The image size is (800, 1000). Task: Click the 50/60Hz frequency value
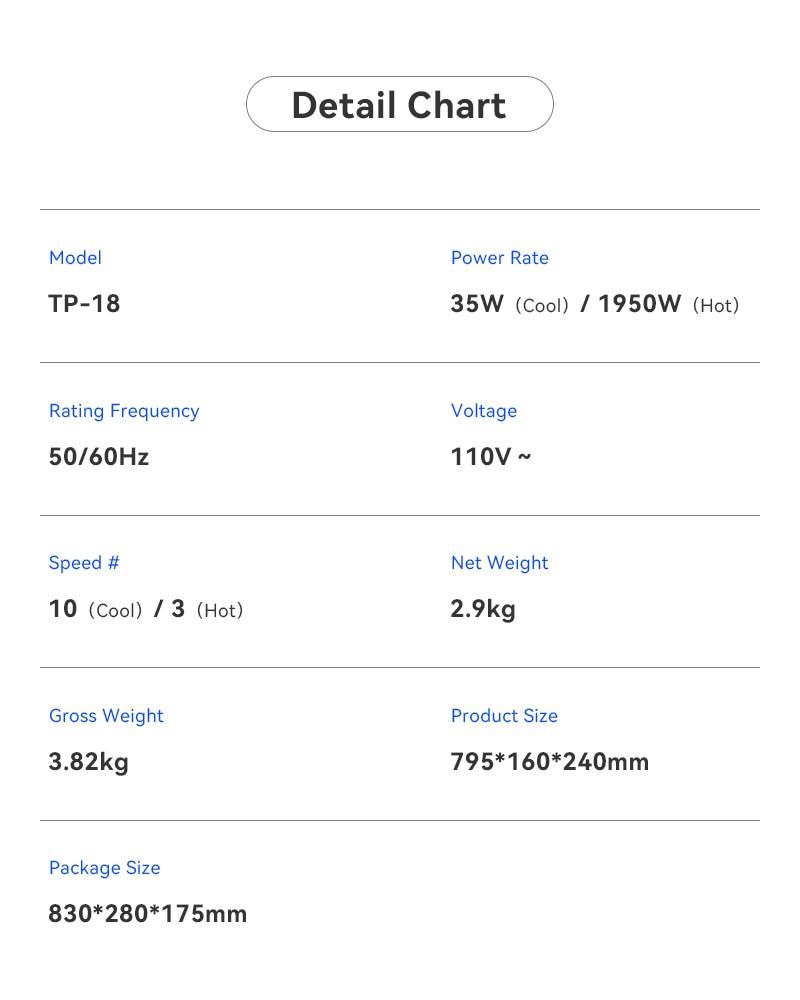[x=98, y=457]
